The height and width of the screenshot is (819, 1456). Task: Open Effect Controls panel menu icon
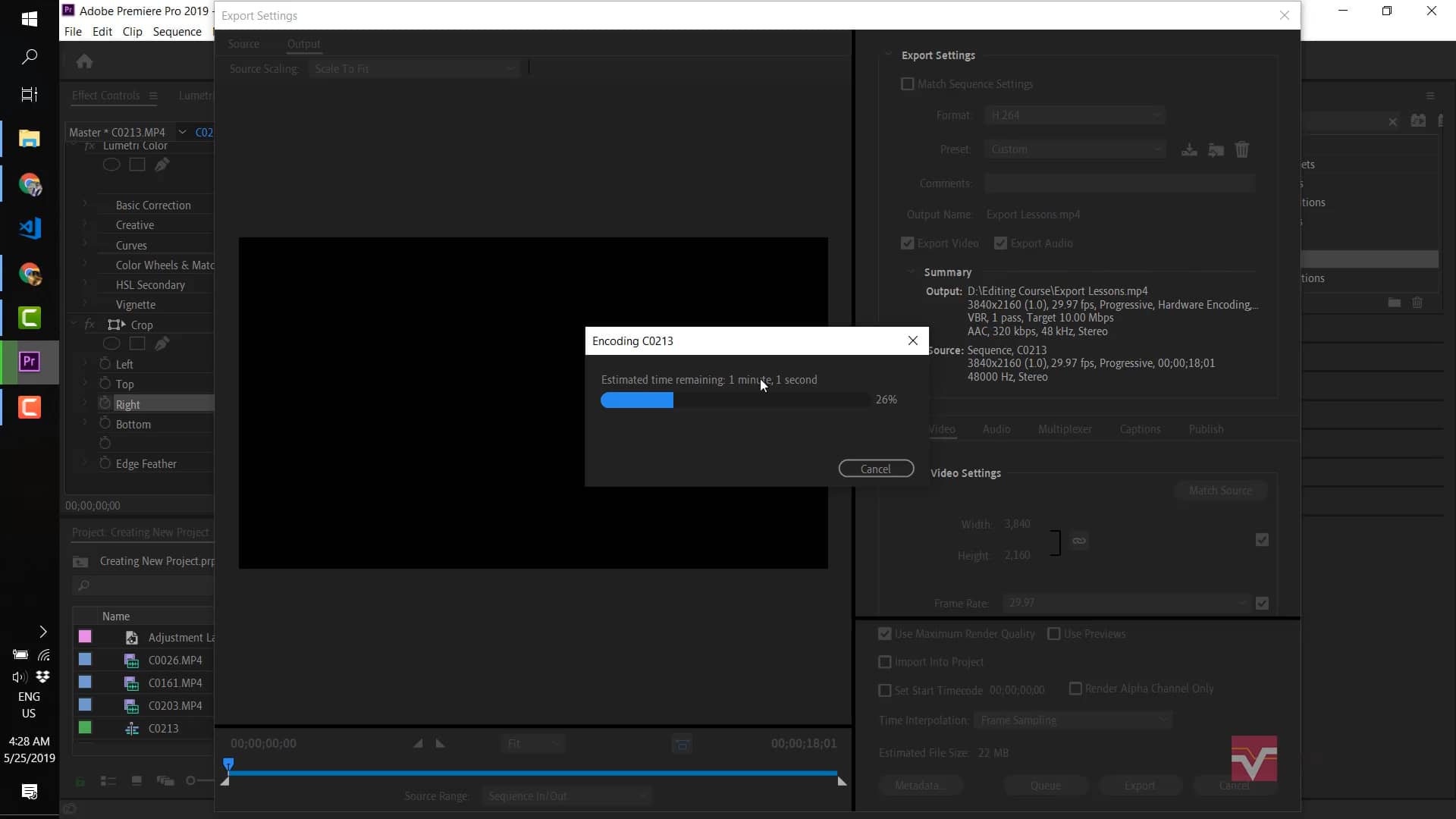(153, 96)
